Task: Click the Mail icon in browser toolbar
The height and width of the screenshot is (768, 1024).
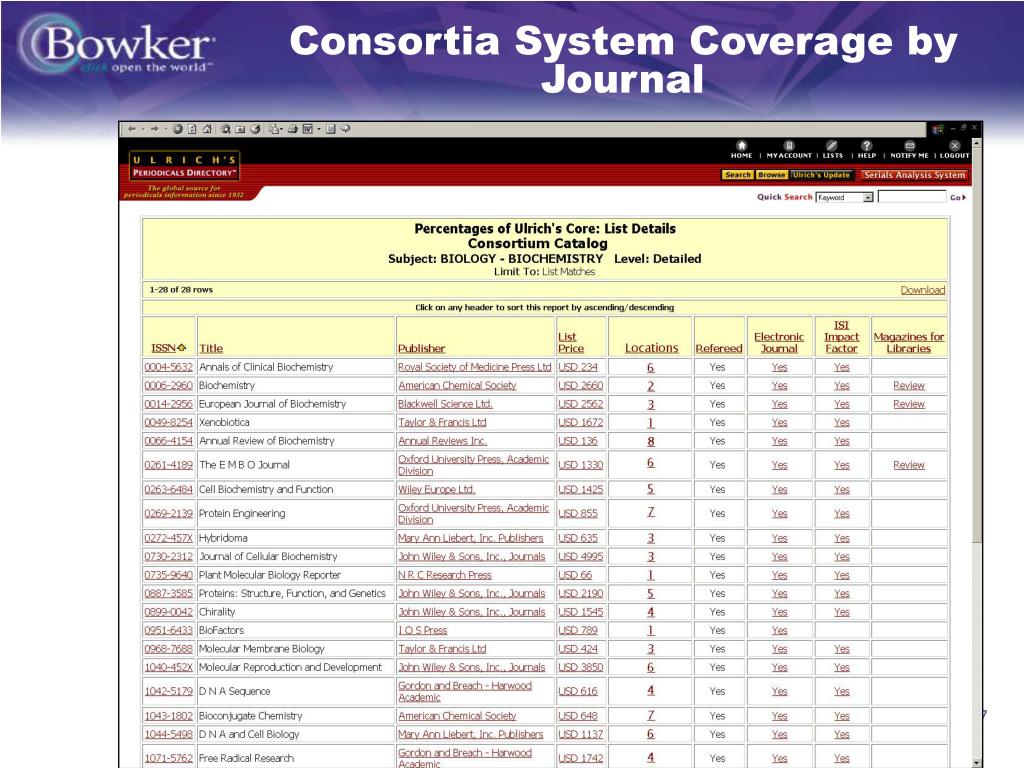Action: pyautogui.click(x=274, y=129)
